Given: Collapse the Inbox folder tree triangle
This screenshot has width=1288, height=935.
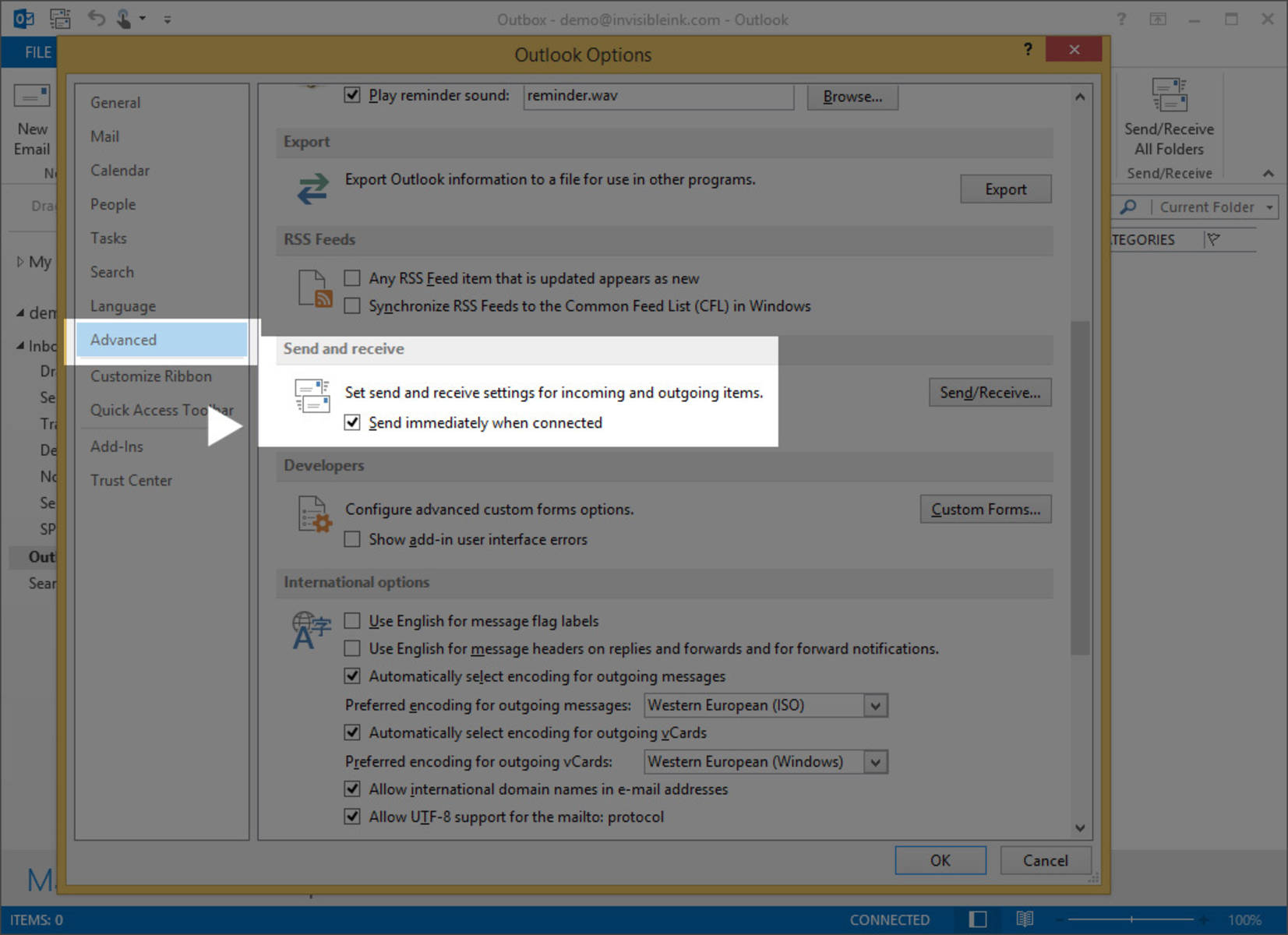Looking at the screenshot, I should [20, 346].
